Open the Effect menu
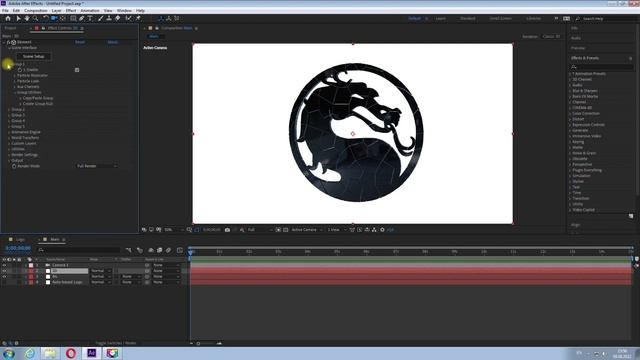Image resolution: width=640 pixels, height=360 pixels. click(71, 11)
